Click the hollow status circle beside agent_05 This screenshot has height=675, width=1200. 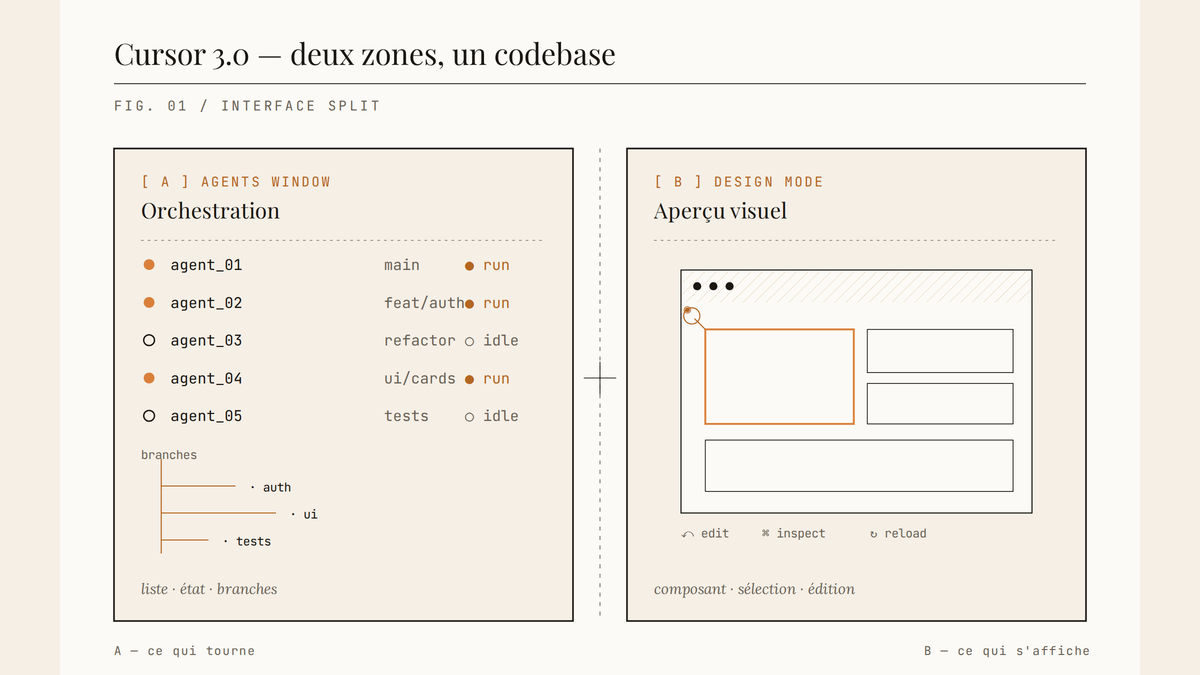(149, 416)
